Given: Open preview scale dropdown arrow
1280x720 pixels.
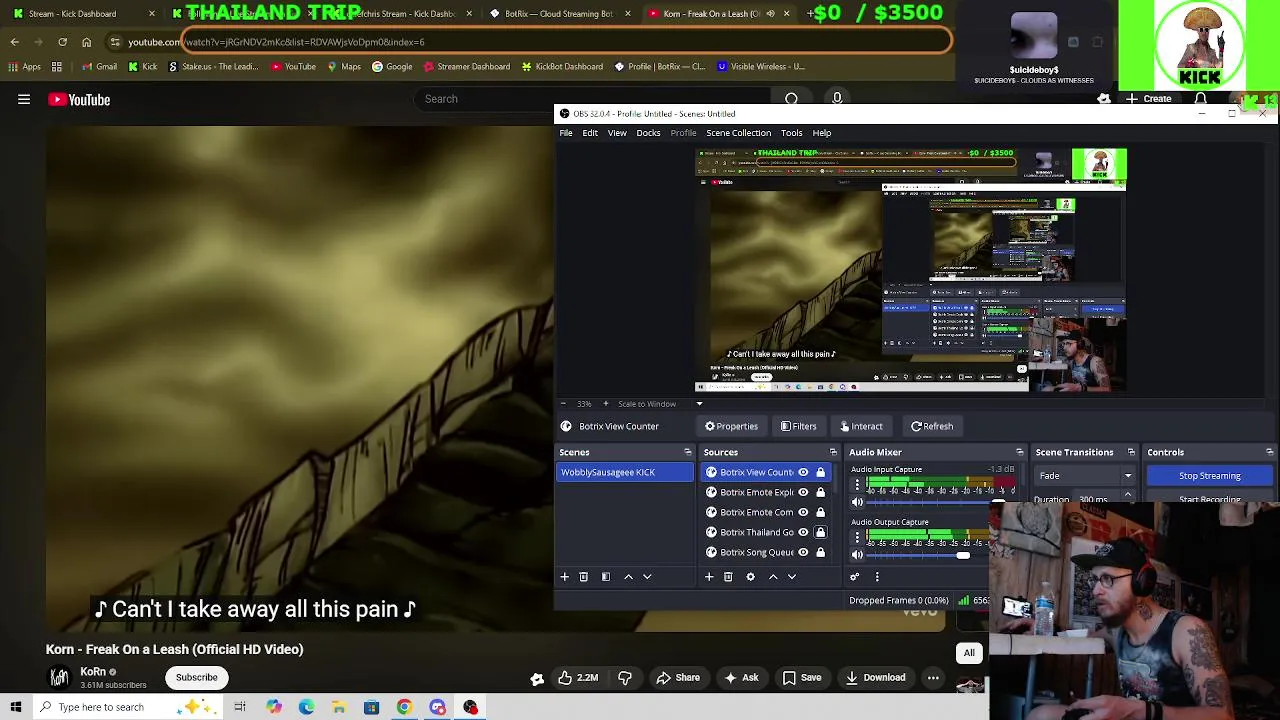Looking at the screenshot, I should pyautogui.click(x=699, y=404).
